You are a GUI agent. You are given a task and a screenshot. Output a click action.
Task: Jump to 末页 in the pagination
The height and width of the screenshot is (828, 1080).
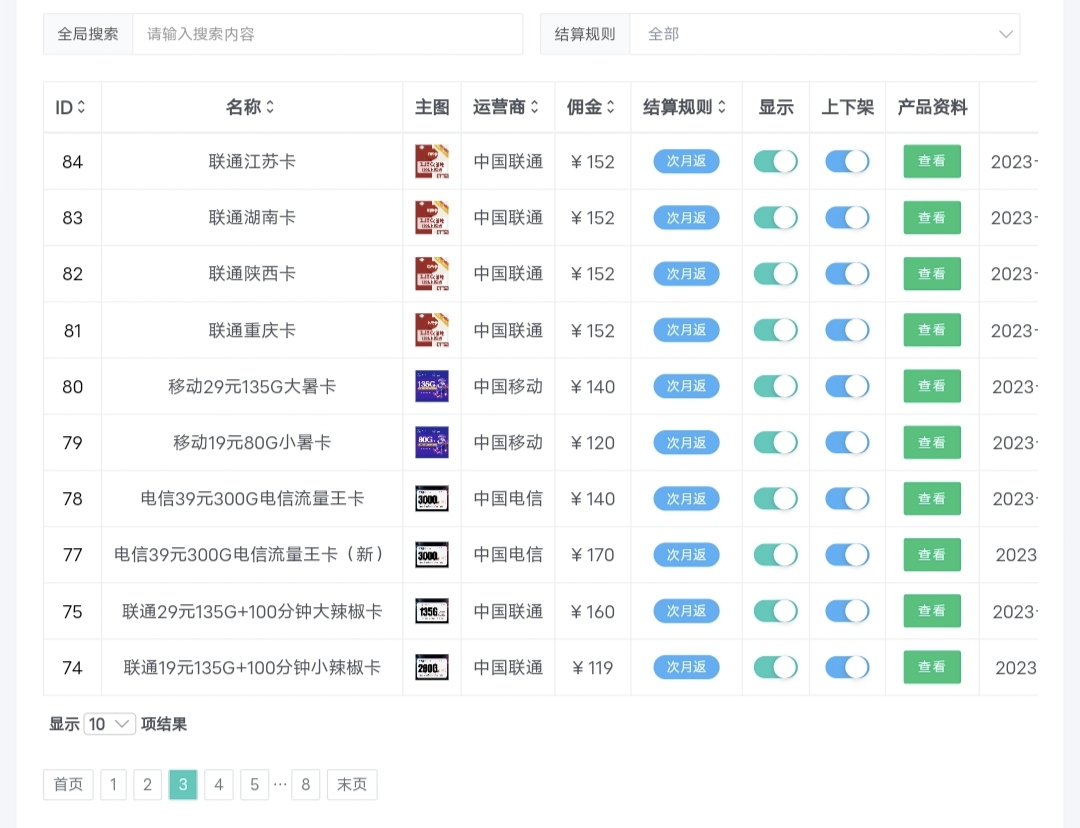point(352,785)
